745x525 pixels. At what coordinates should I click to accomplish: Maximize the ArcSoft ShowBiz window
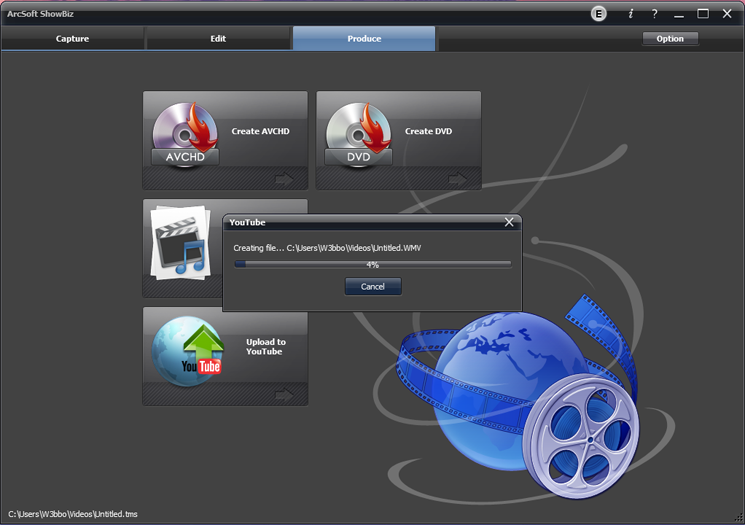tap(703, 14)
